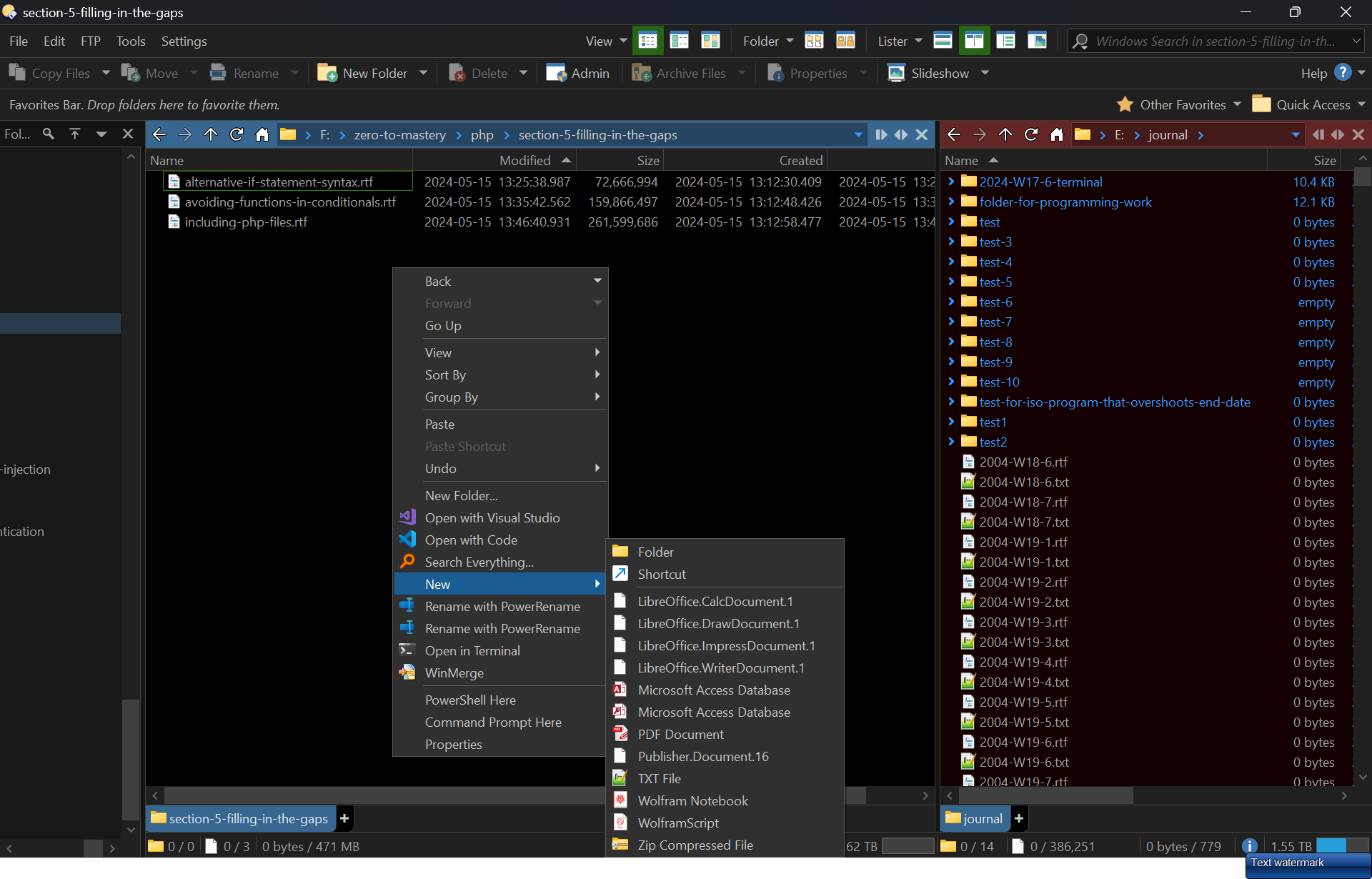Sort left pane by Modified column
The width and height of the screenshot is (1372, 879).
tap(525, 160)
